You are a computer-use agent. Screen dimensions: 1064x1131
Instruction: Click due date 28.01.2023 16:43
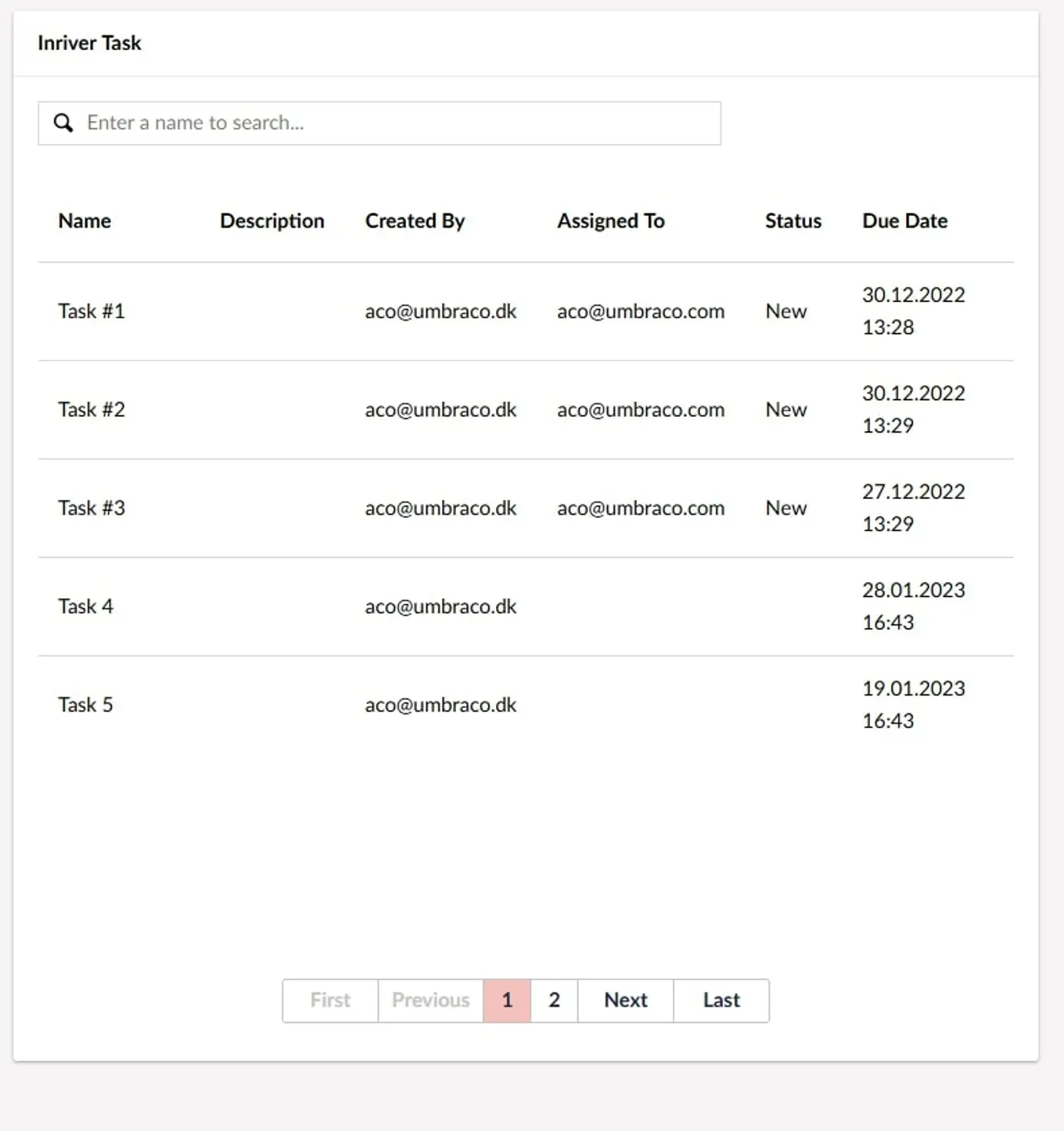(914, 607)
